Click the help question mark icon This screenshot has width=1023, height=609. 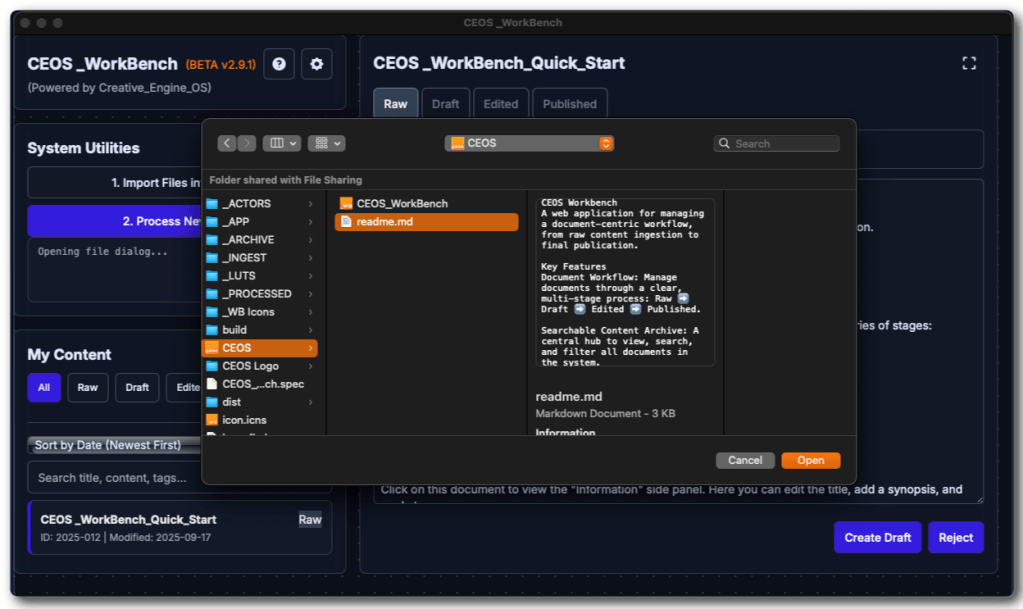click(x=279, y=64)
